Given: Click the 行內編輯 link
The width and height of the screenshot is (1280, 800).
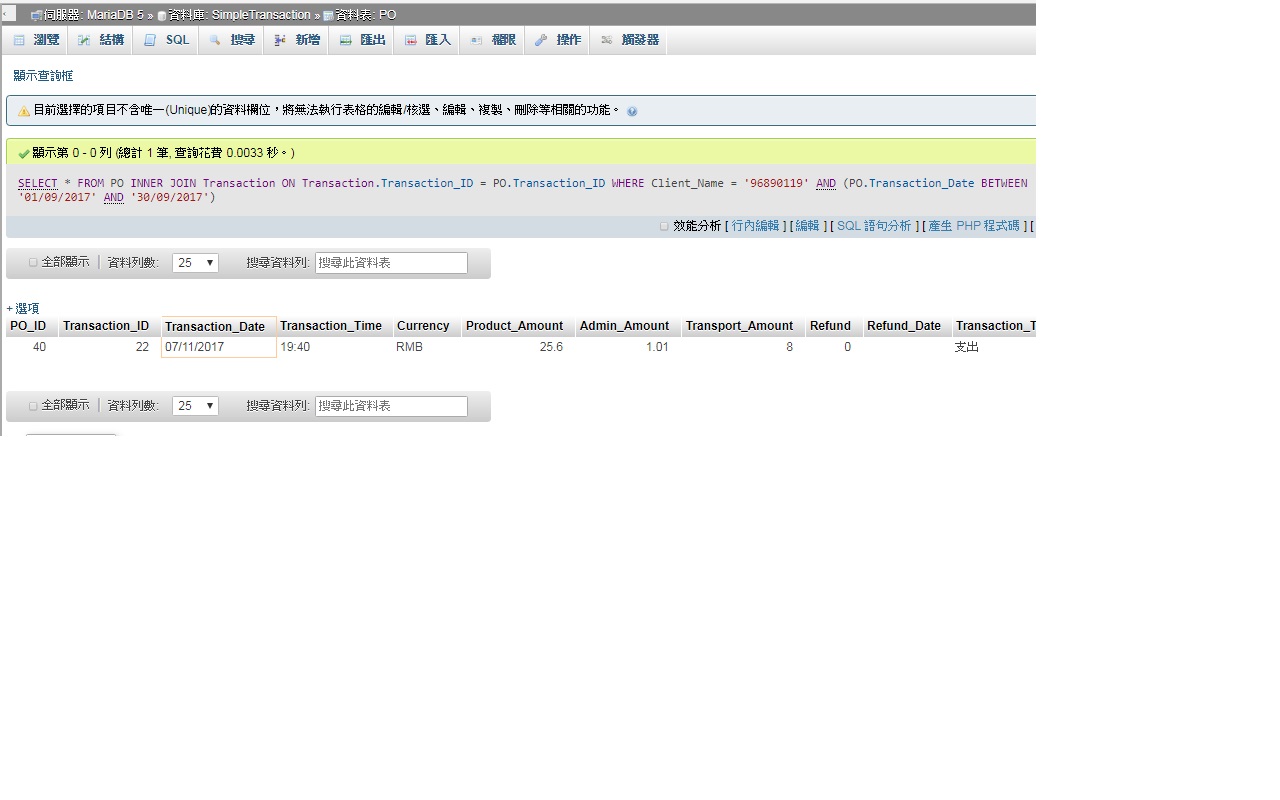Looking at the screenshot, I should 755,226.
